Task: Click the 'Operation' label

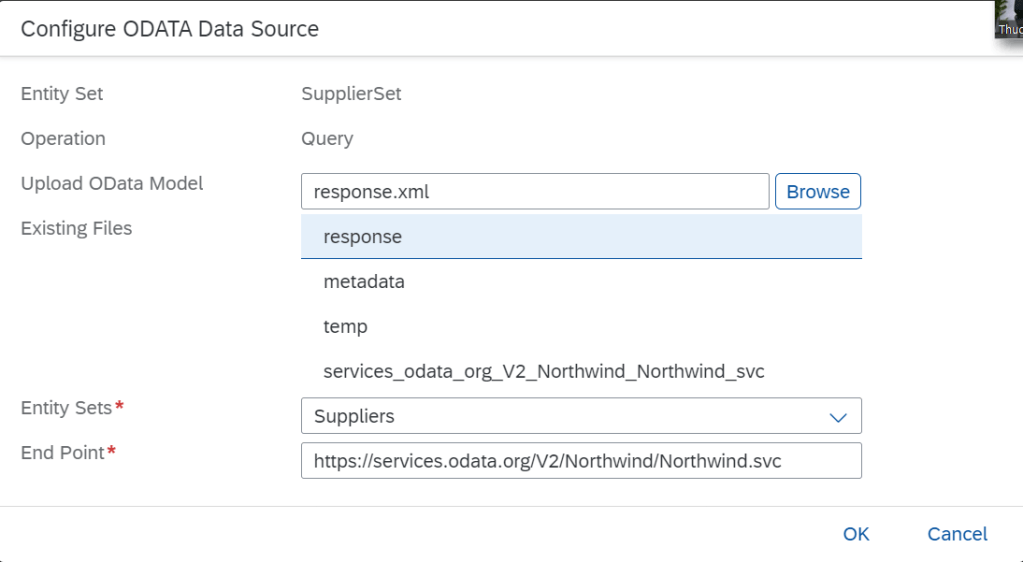Action: pos(63,139)
